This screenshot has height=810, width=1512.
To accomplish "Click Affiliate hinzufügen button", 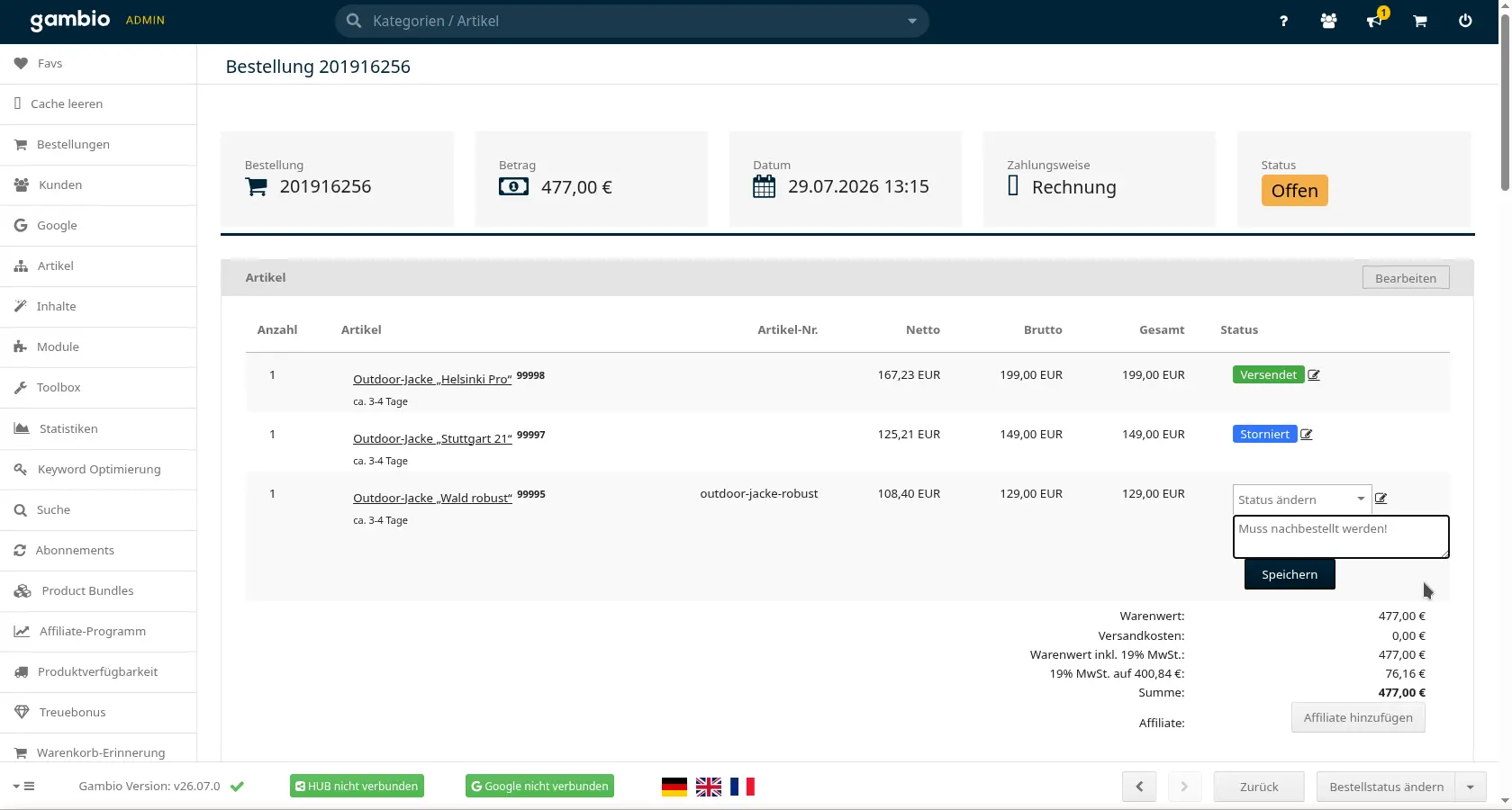I will (x=1358, y=717).
